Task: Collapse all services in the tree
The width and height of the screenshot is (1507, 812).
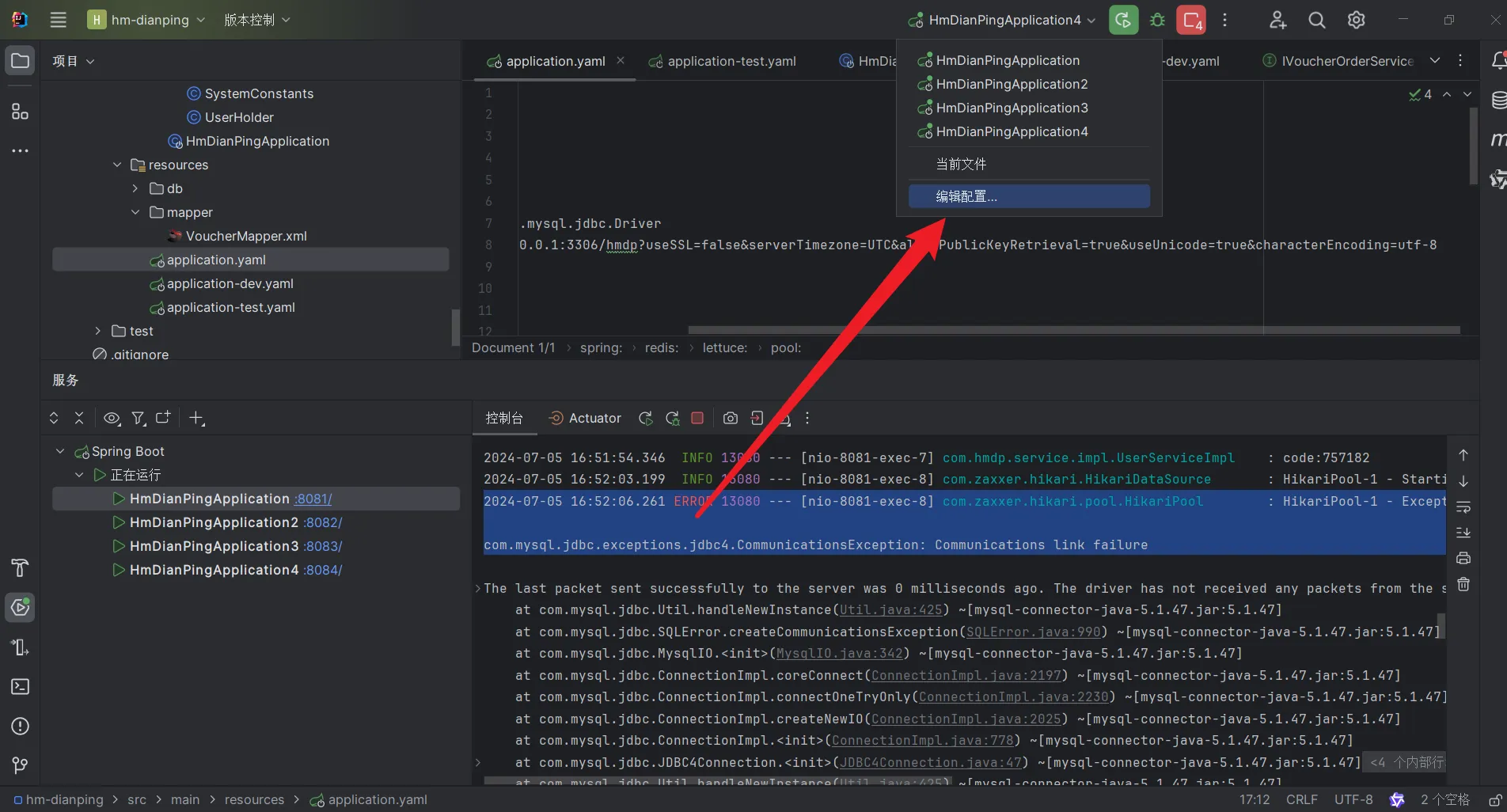Action: click(79, 418)
